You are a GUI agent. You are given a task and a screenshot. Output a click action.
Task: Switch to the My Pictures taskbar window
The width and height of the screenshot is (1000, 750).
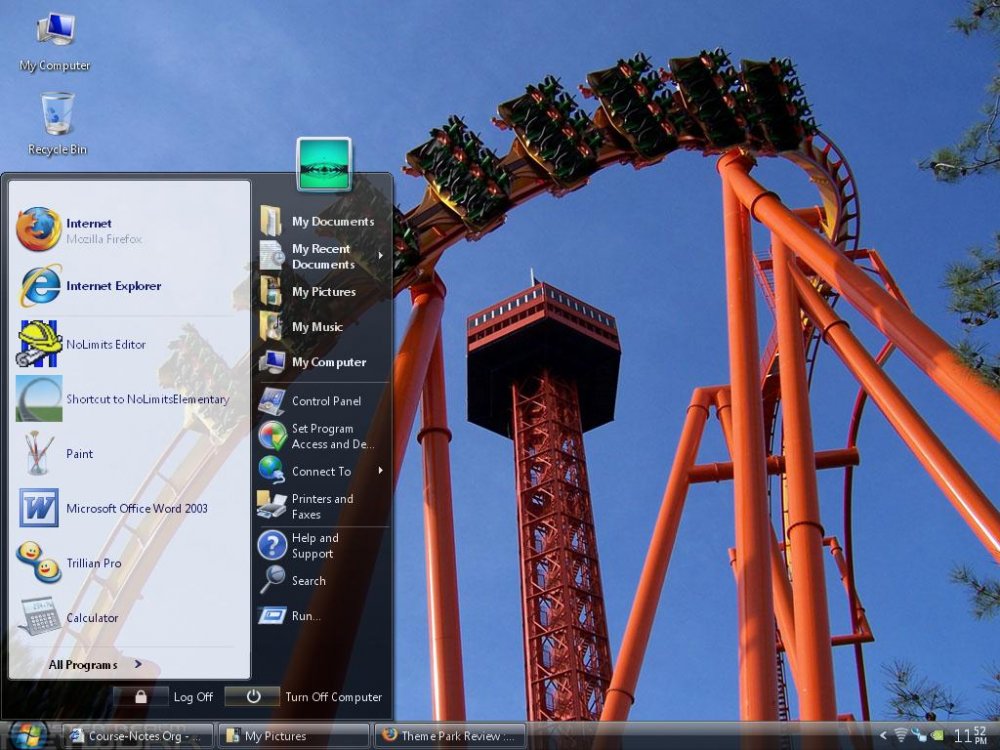click(294, 736)
